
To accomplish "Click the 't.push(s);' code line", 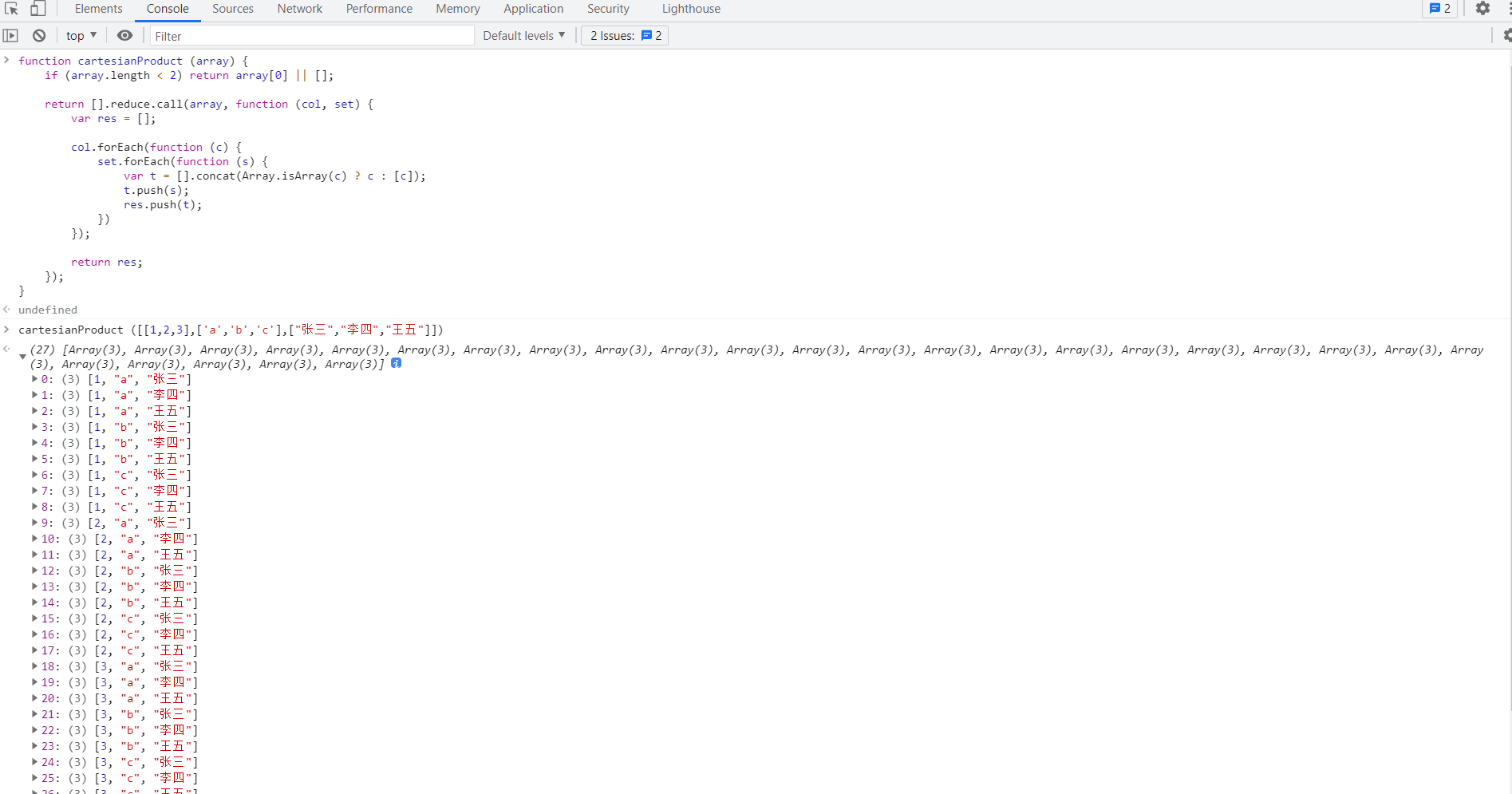I will 156,190.
